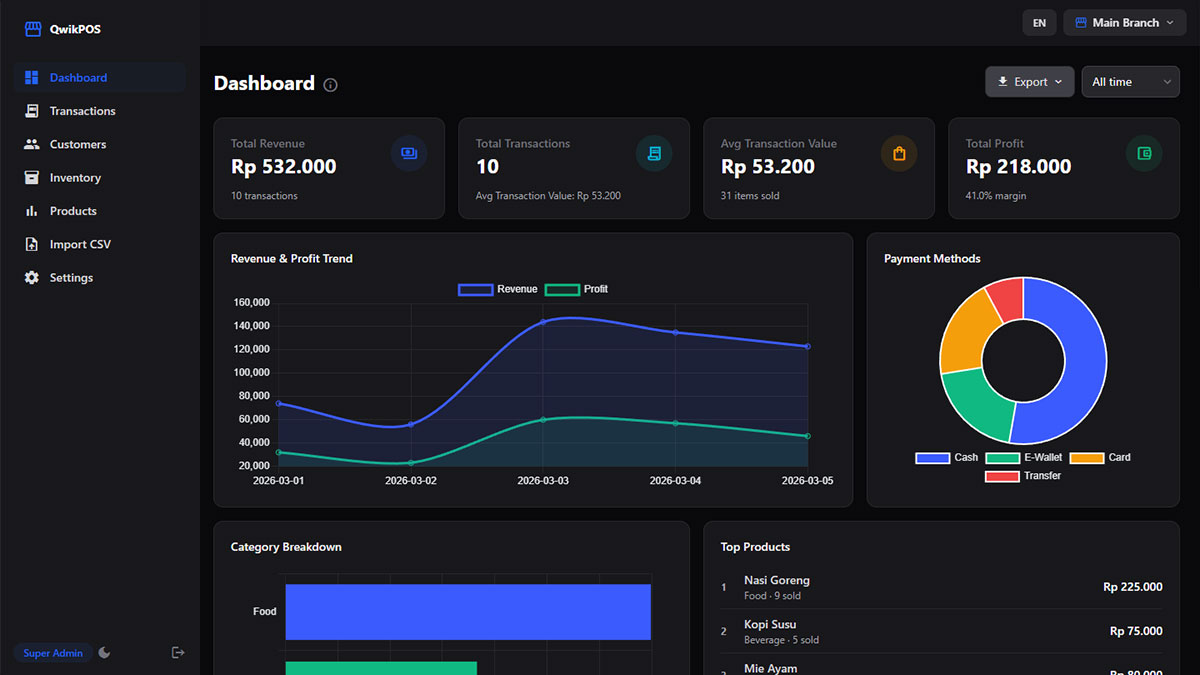The height and width of the screenshot is (675, 1200).
Task: Click the Food axis label
Action: pyautogui.click(x=265, y=611)
